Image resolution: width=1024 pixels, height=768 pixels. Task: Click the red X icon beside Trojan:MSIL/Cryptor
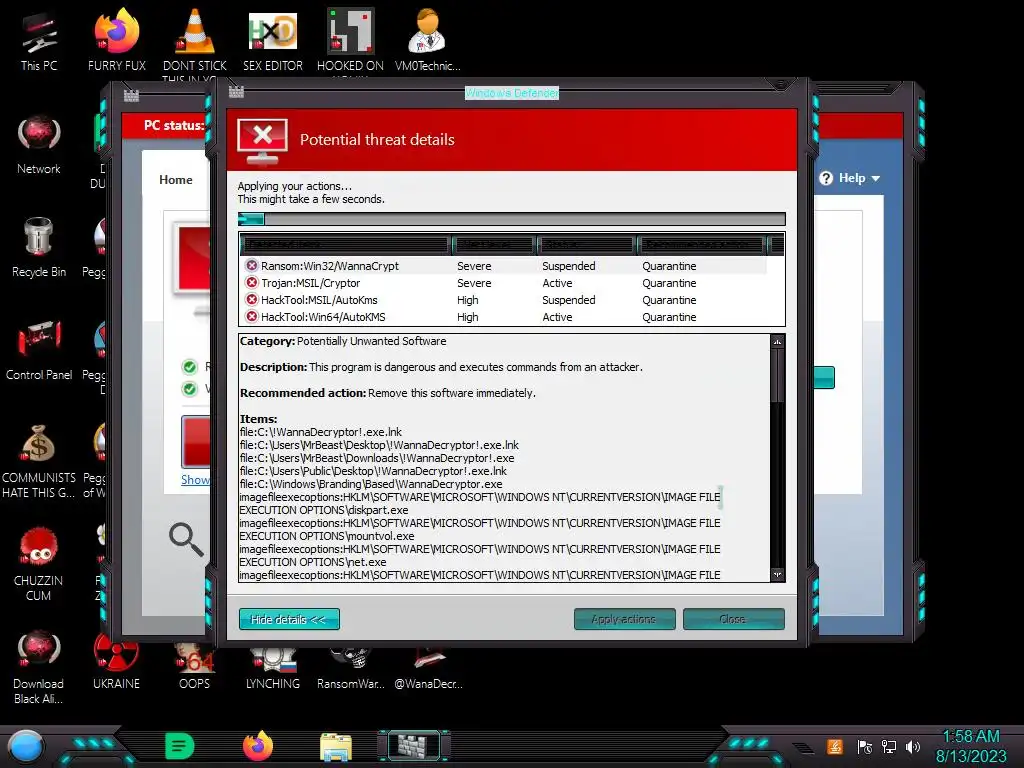251,282
